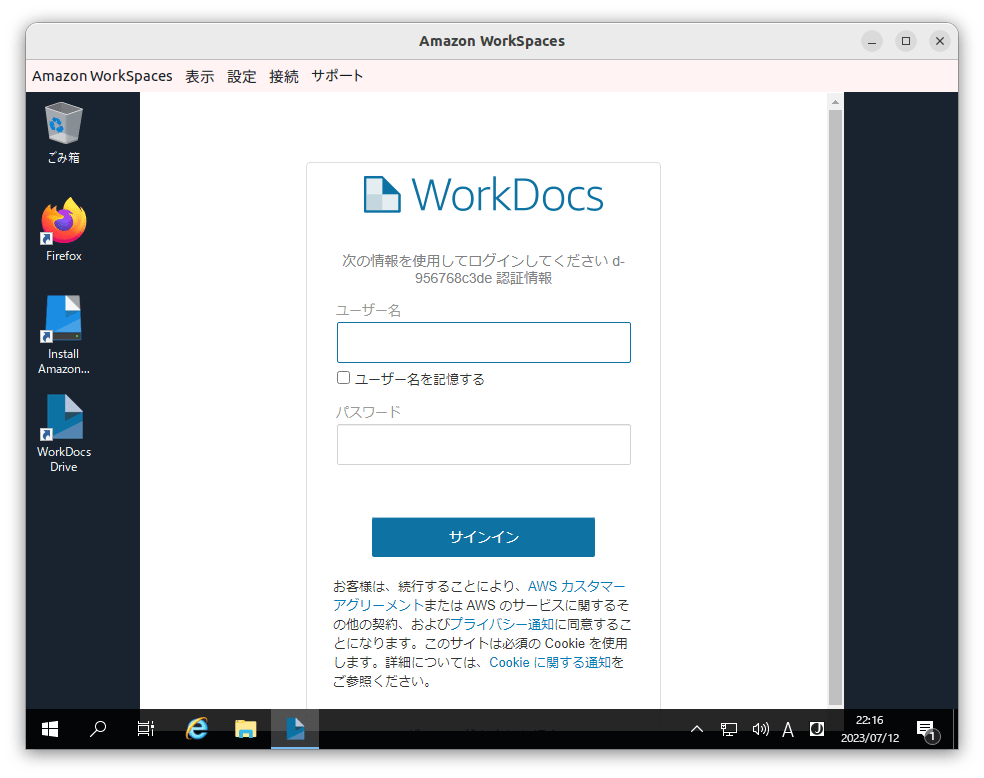The width and height of the screenshot is (984, 778).
Task: Expand hidden system tray icons
Action: point(696,729)
